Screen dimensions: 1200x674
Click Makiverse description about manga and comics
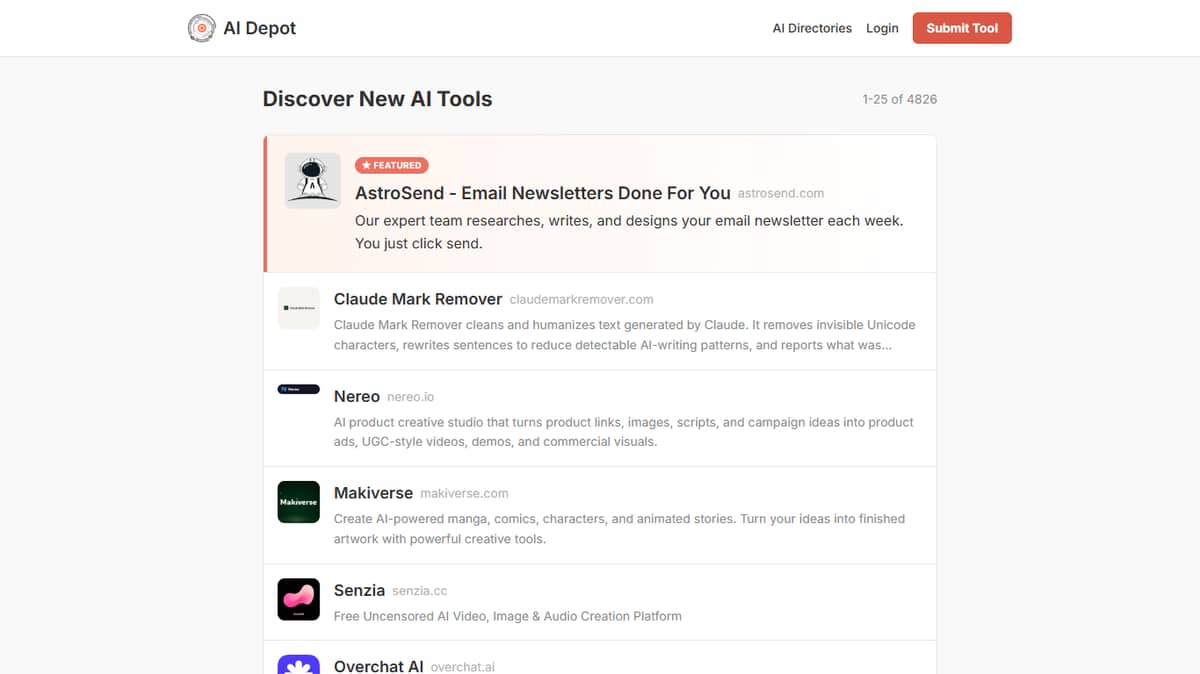click(619, 529)
